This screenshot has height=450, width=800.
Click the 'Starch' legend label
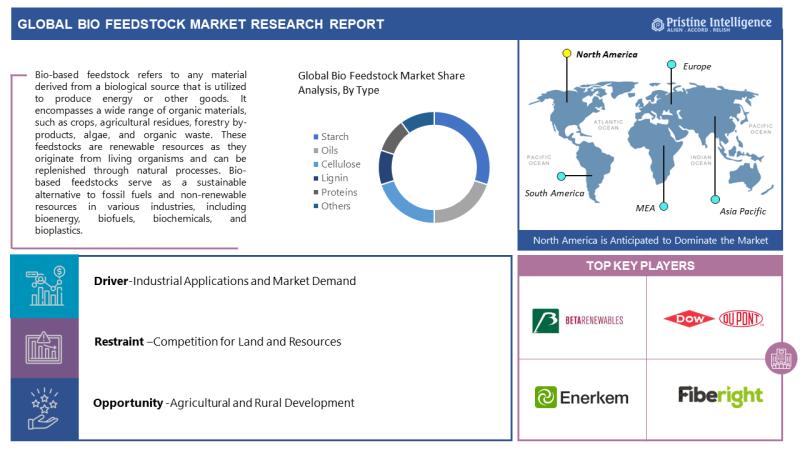[335, 137]
